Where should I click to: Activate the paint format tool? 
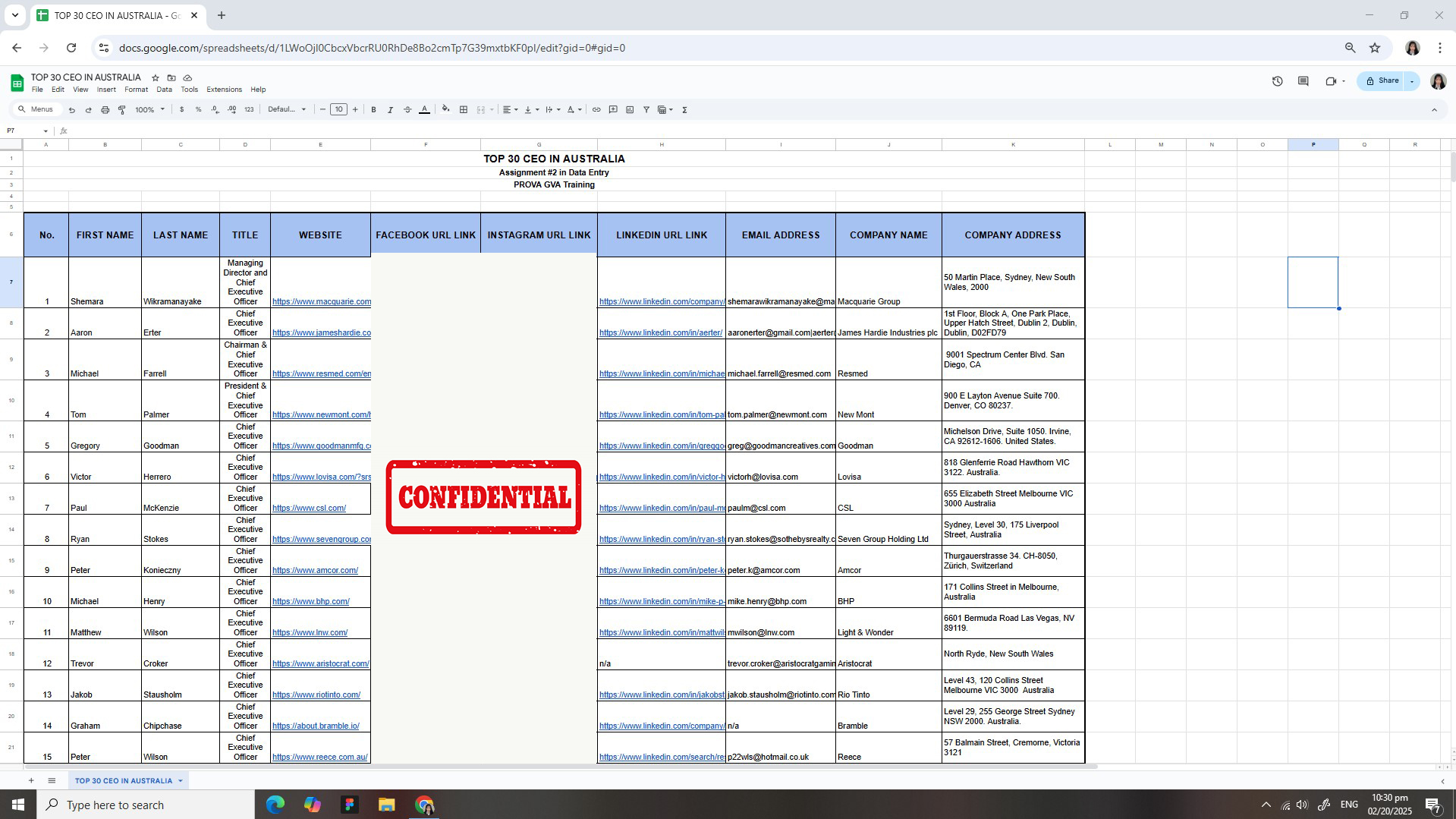[x=121, y=110]
